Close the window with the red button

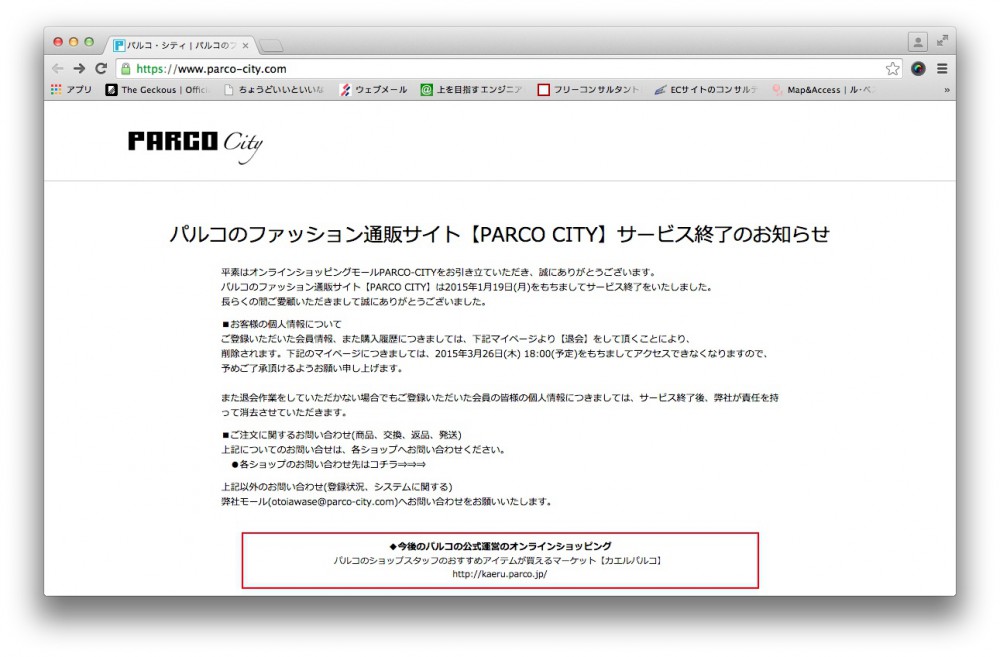(x=58, y=42)
